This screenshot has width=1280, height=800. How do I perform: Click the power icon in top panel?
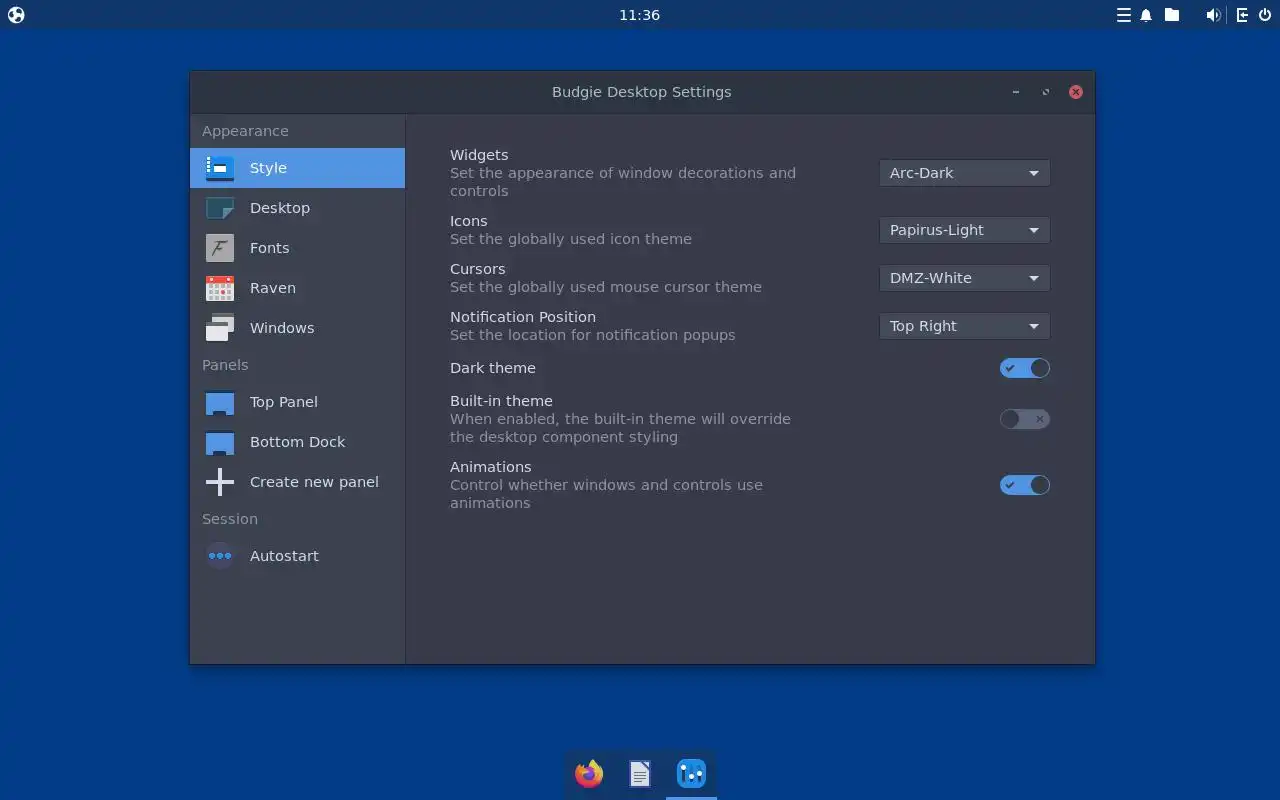[1265, 15]
